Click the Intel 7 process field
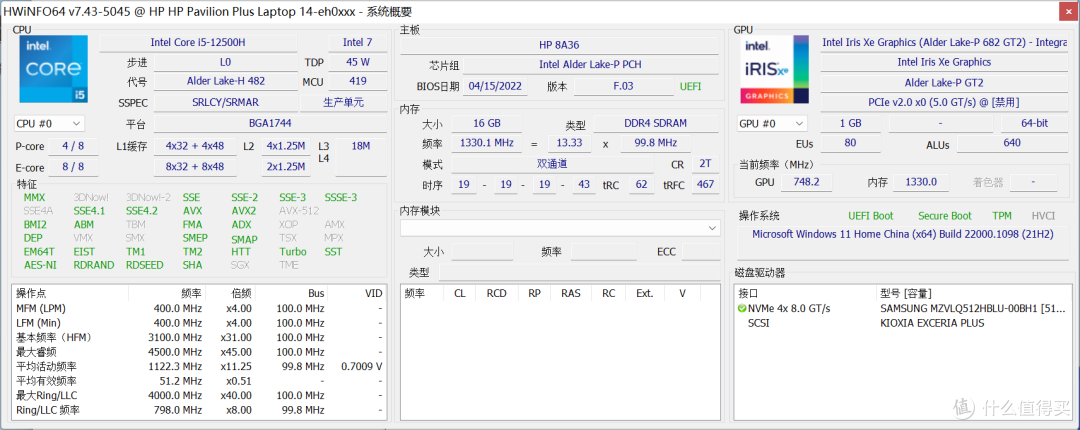The image size is (1080, 430). [x=357, y=43]
